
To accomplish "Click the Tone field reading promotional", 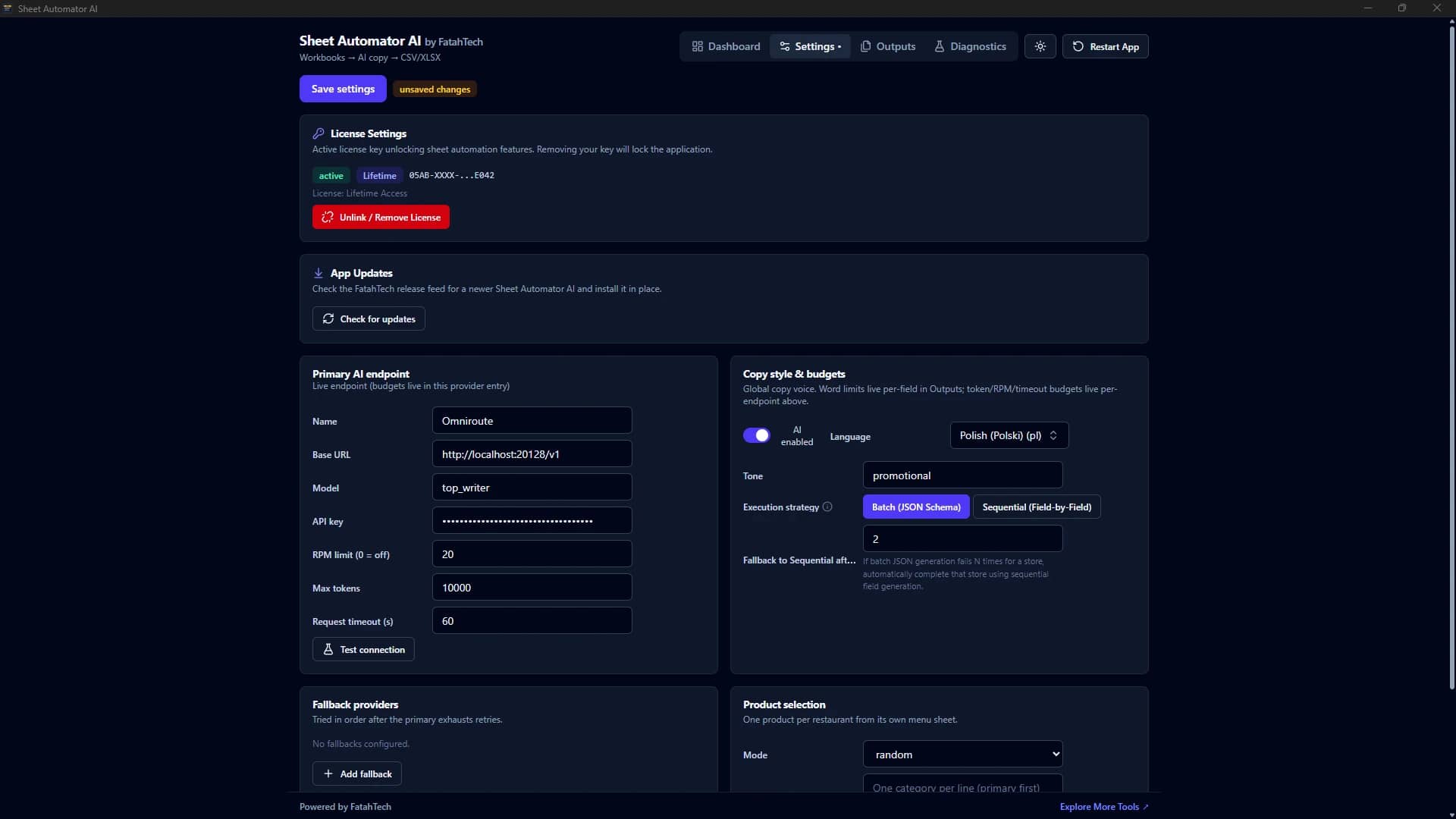I will point(962,475).
